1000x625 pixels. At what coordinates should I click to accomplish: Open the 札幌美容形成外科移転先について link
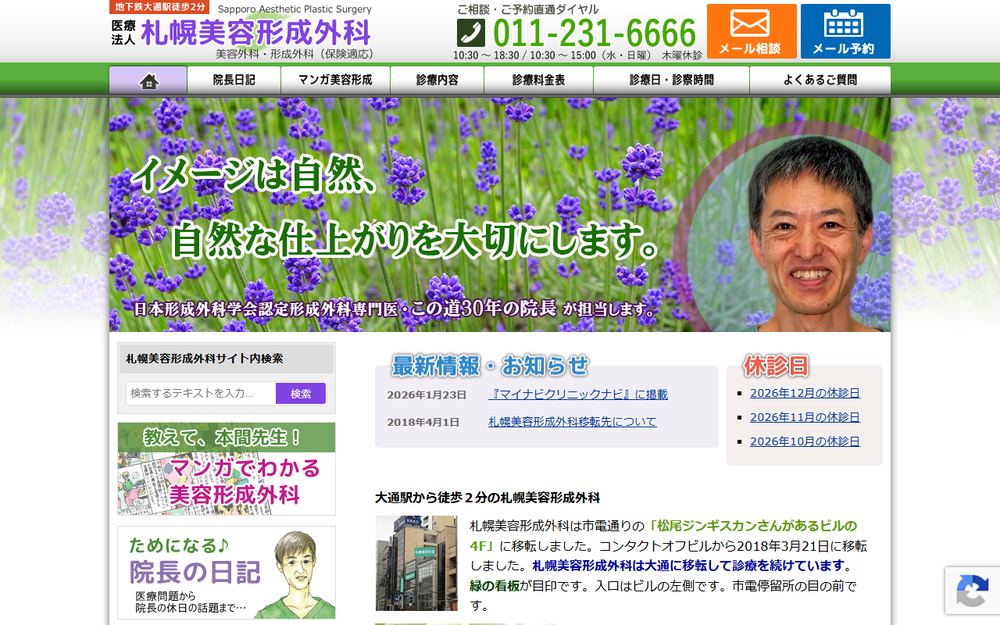point(572,422)
